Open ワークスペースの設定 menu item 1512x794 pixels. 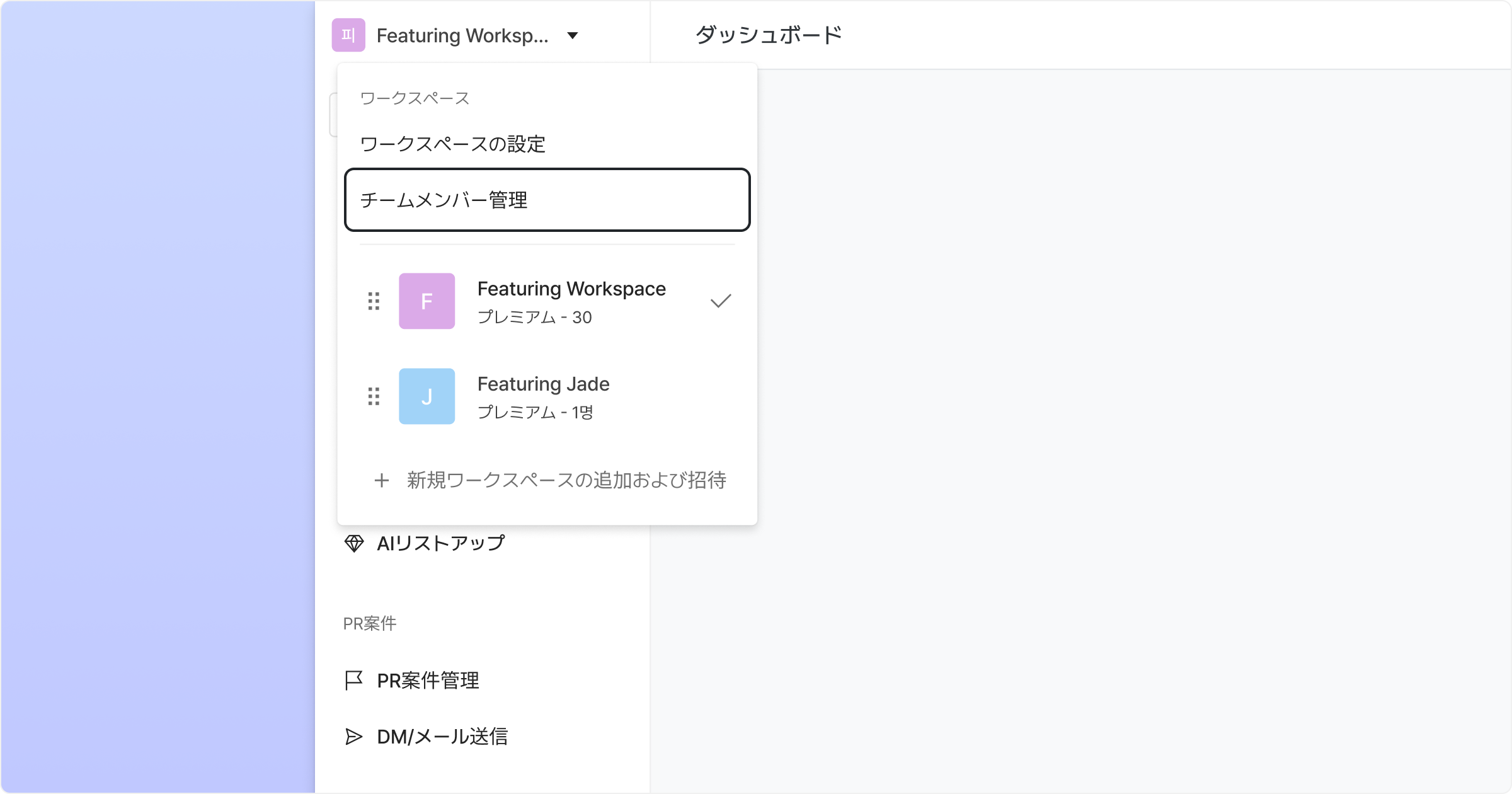(x=452, y=144)
